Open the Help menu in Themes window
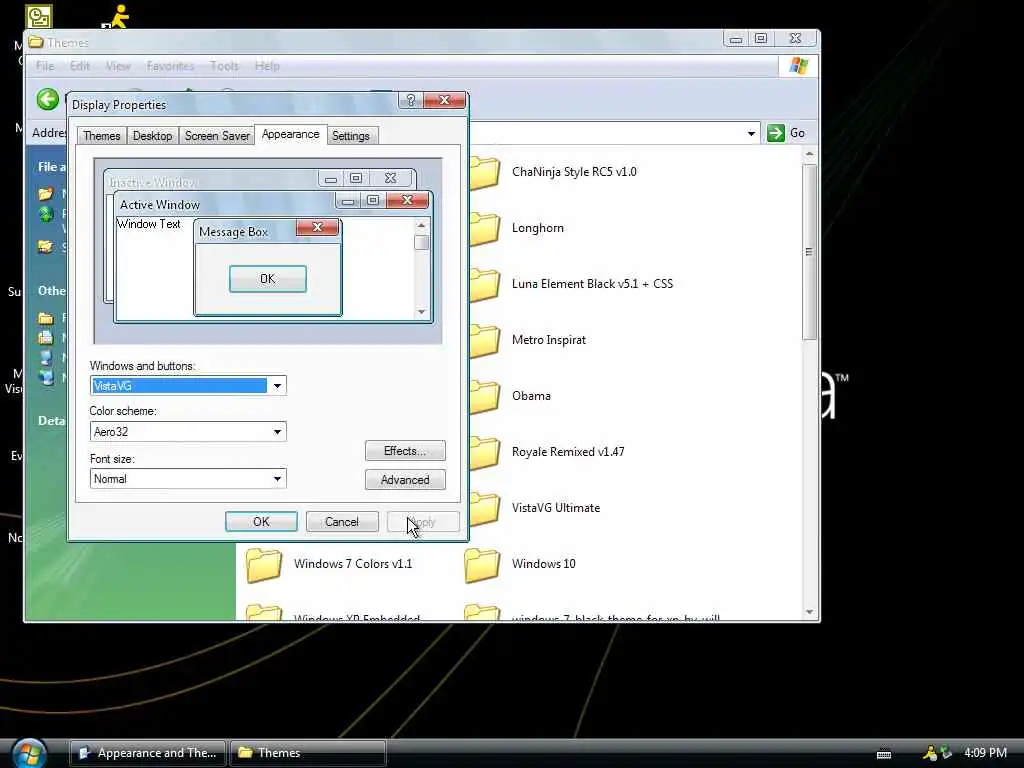Viewport: 1024px width, 768px height. (x=267, y=66)
